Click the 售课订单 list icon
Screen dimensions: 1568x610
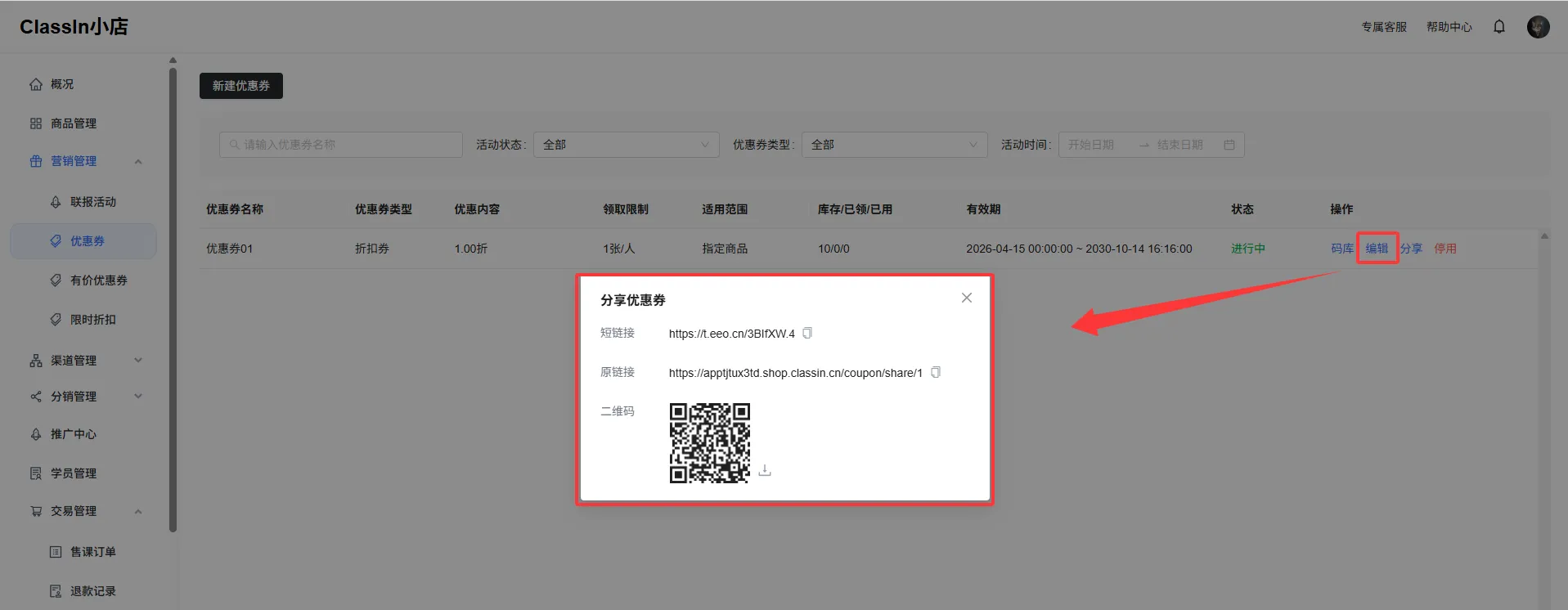click(x=56, y=552)
